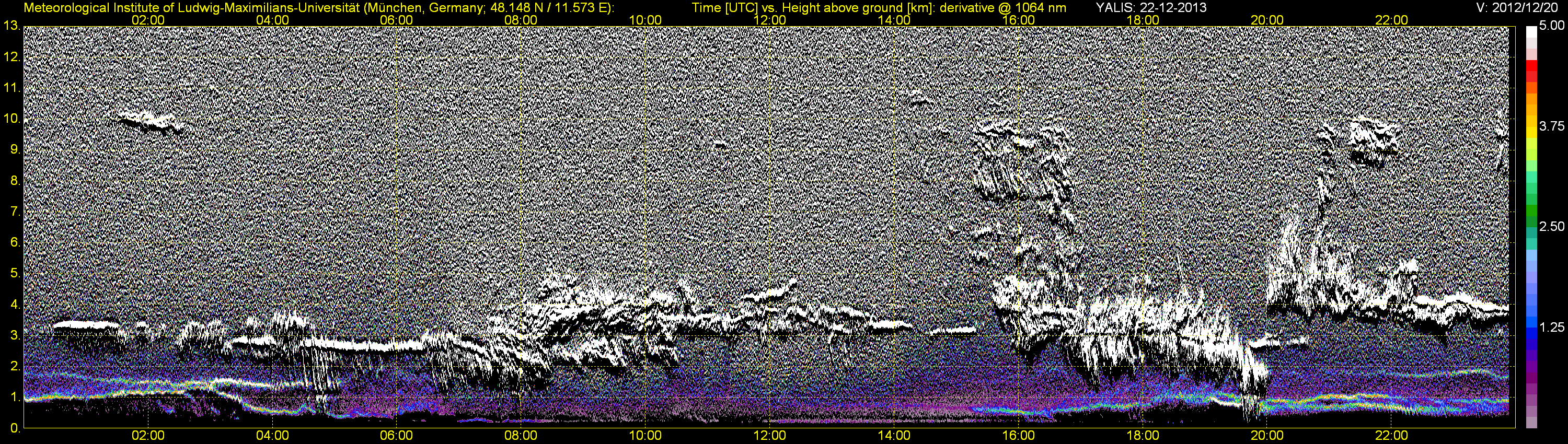Image resolution: width=1568 pixels, height=444 pixels.
Task: Select 18:00 on the bottom time axis
Action: pyautogui.click(x=1143, y=436)
